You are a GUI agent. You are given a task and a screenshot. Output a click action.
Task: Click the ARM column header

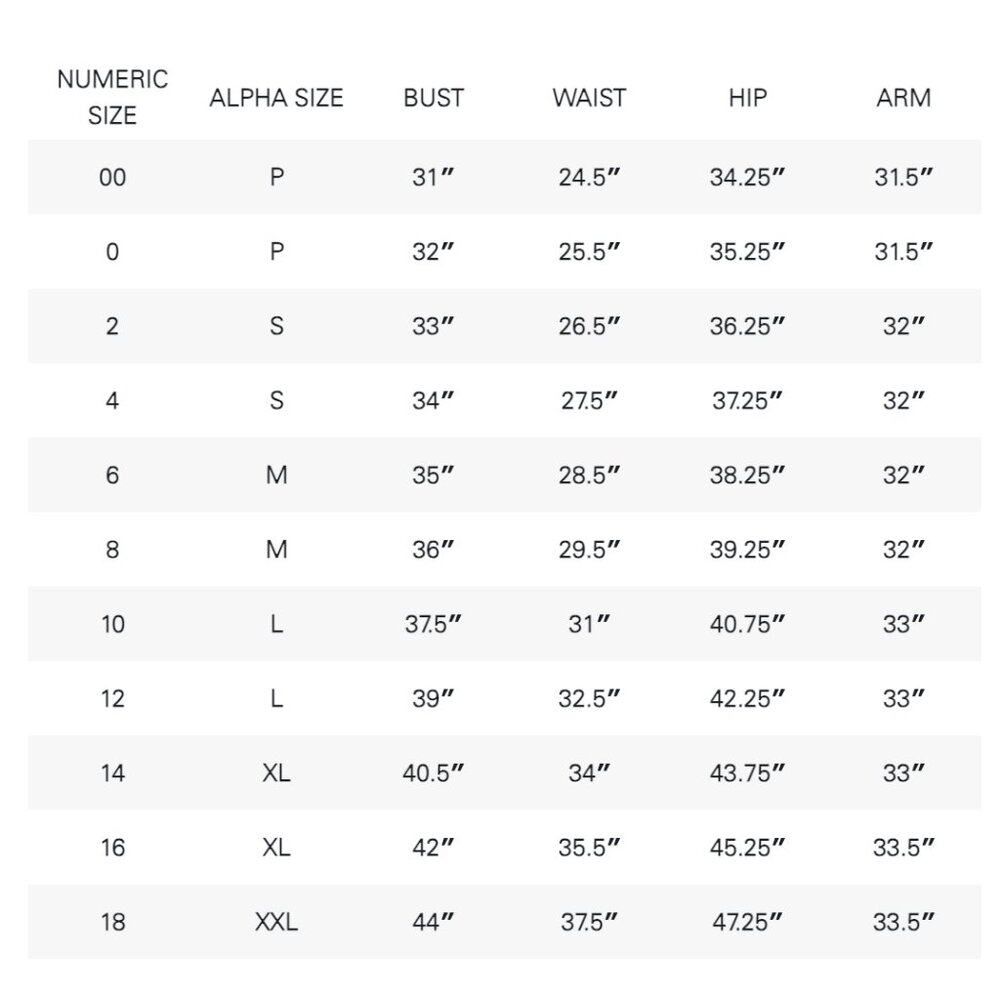[904, 98]
